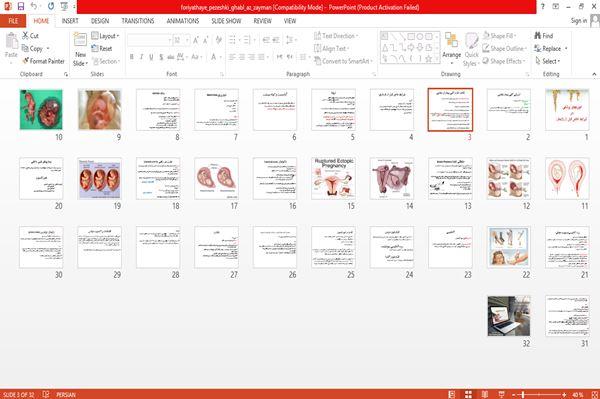Click the Paste clipboard icon

11,42
